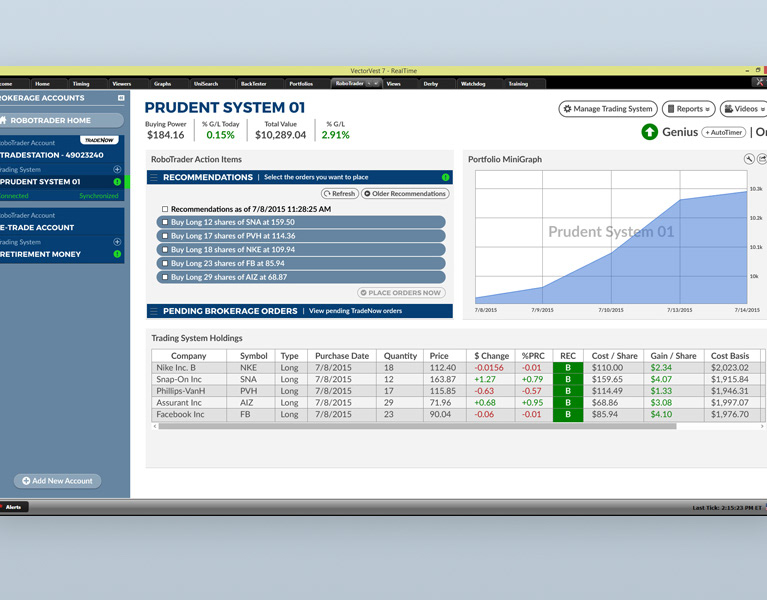Tick the Recommendations as of 7/8/2015 checkbox
The width and height of the screenshot is (767, 600).
point(165,209)
